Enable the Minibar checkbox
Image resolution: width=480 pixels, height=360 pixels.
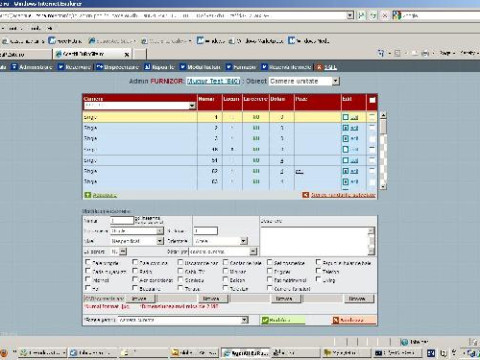tap(226, 271)
